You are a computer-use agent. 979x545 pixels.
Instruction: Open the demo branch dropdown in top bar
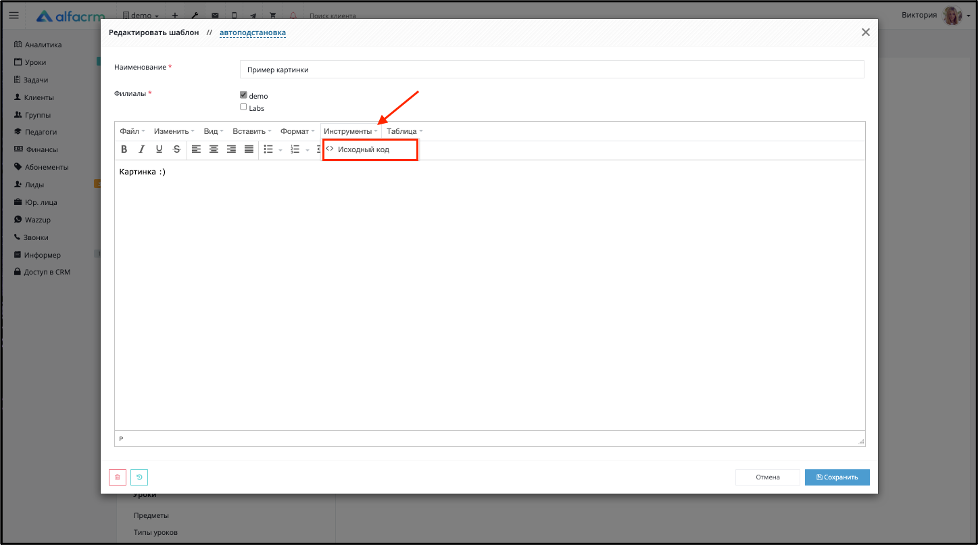tap(141, 16)
